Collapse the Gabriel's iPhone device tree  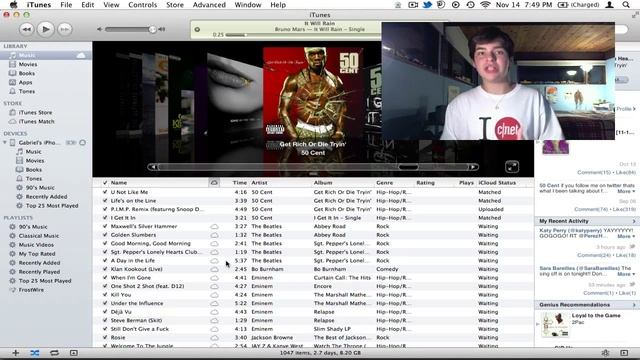coord(5,142)
